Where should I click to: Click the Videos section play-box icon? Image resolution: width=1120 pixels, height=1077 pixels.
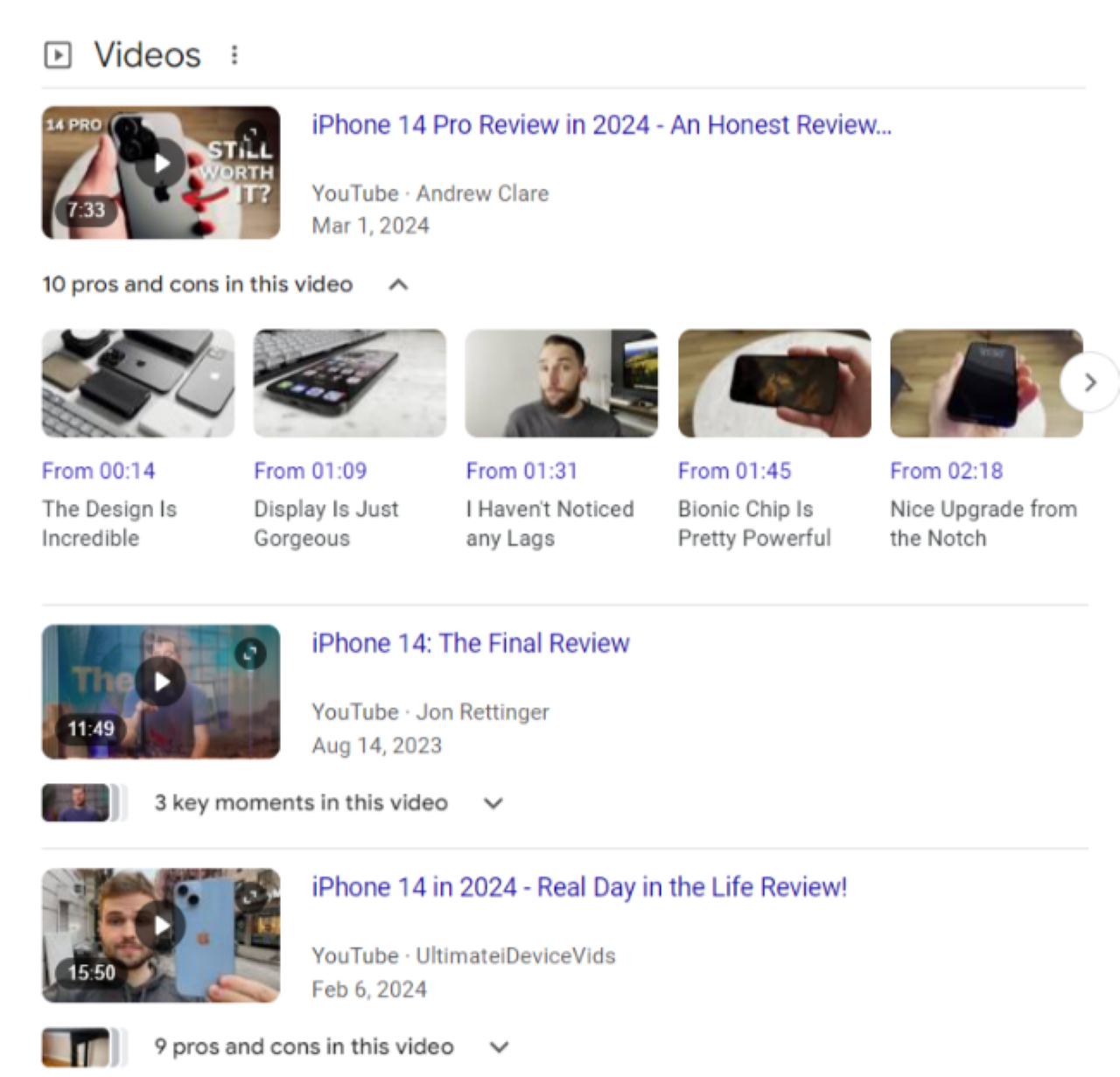pos(58,55)
